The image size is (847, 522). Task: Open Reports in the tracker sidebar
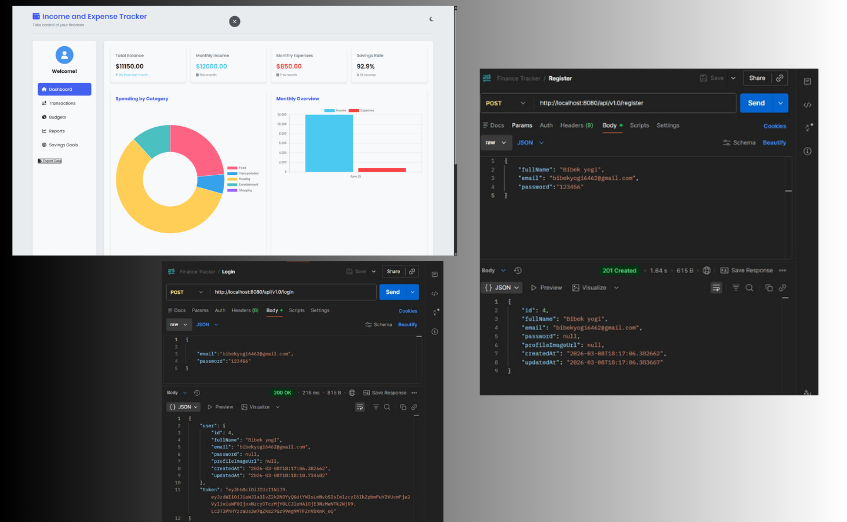pyautogui.click(x=53, y=131)
